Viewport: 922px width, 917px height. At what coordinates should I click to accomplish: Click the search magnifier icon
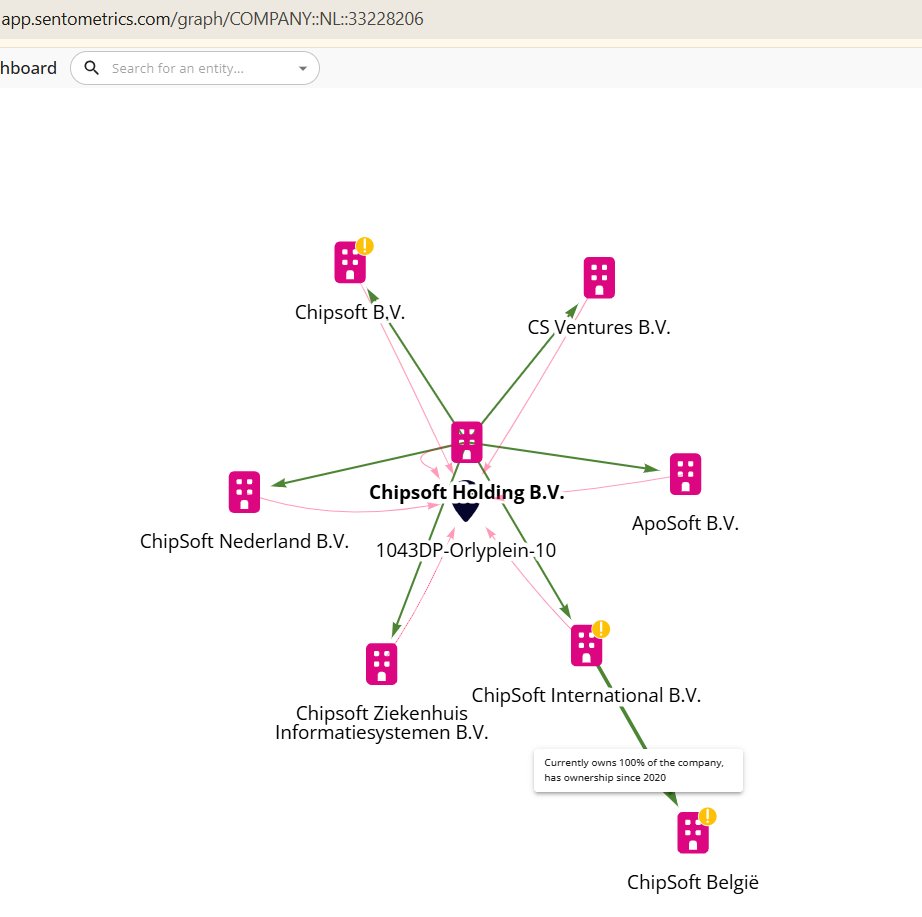tap(91, 68)
